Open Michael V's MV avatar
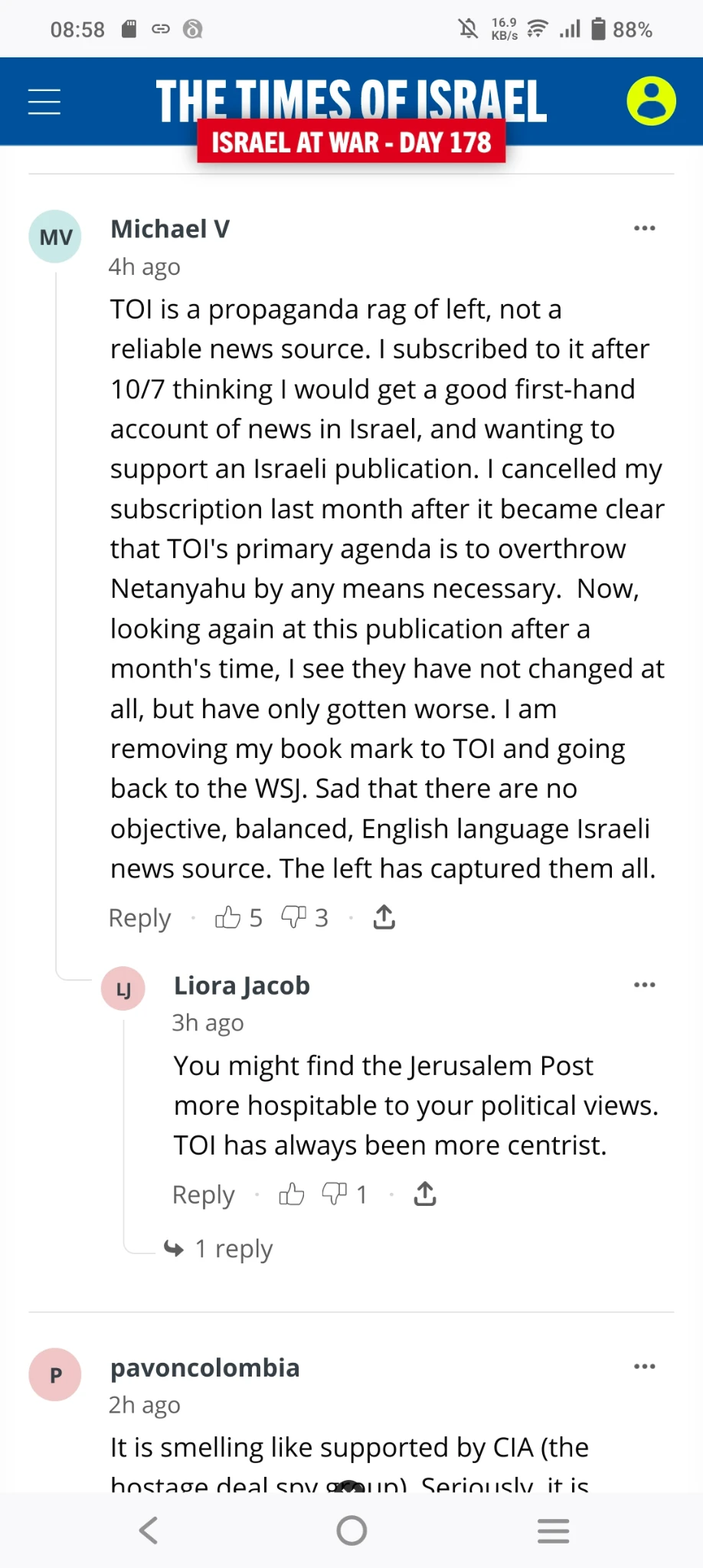Viewport: 703px width, 1568px height. click(55, 237)
